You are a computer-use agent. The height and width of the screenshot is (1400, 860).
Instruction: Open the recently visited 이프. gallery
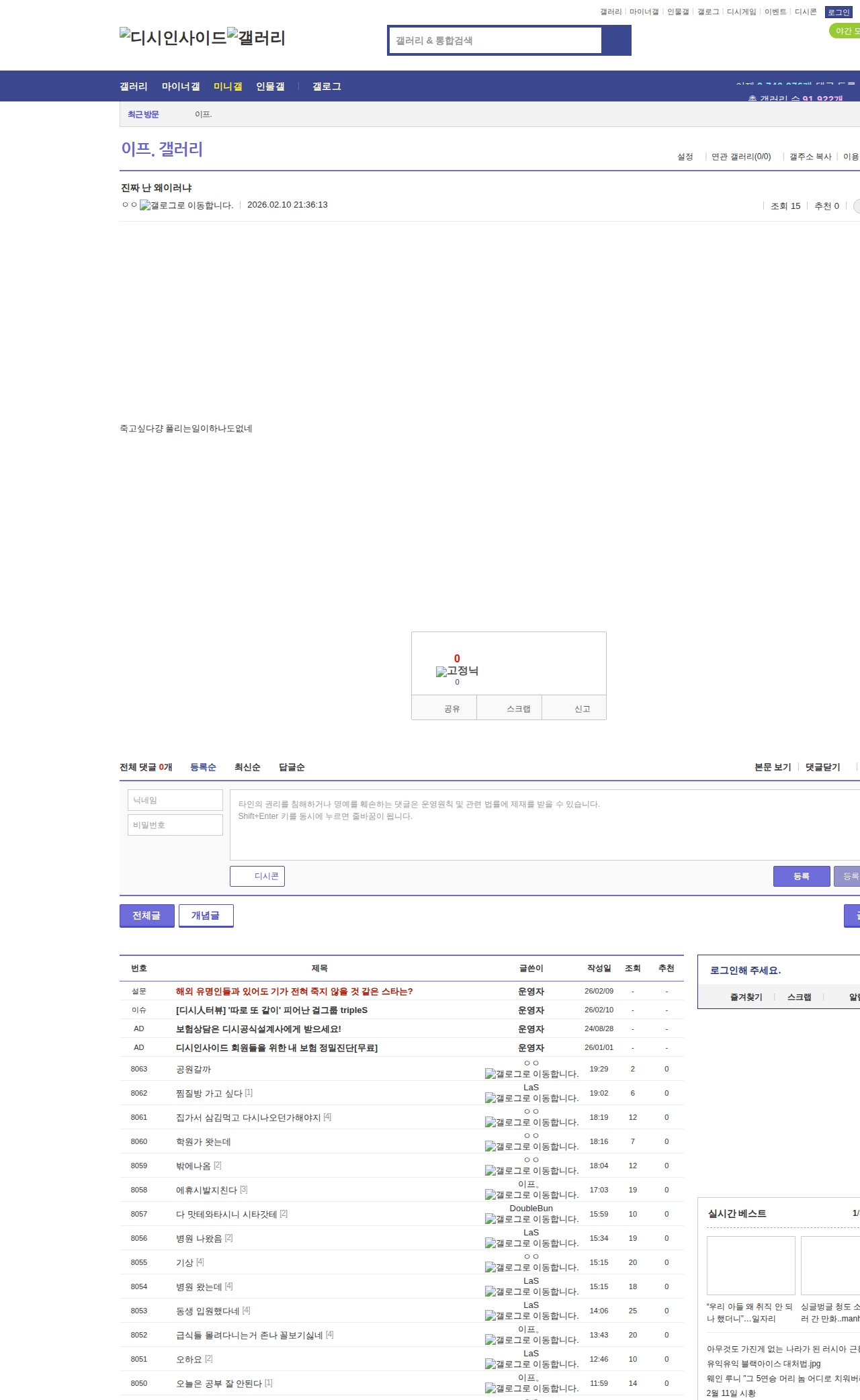pyautogui.click(x=204, y=115)
